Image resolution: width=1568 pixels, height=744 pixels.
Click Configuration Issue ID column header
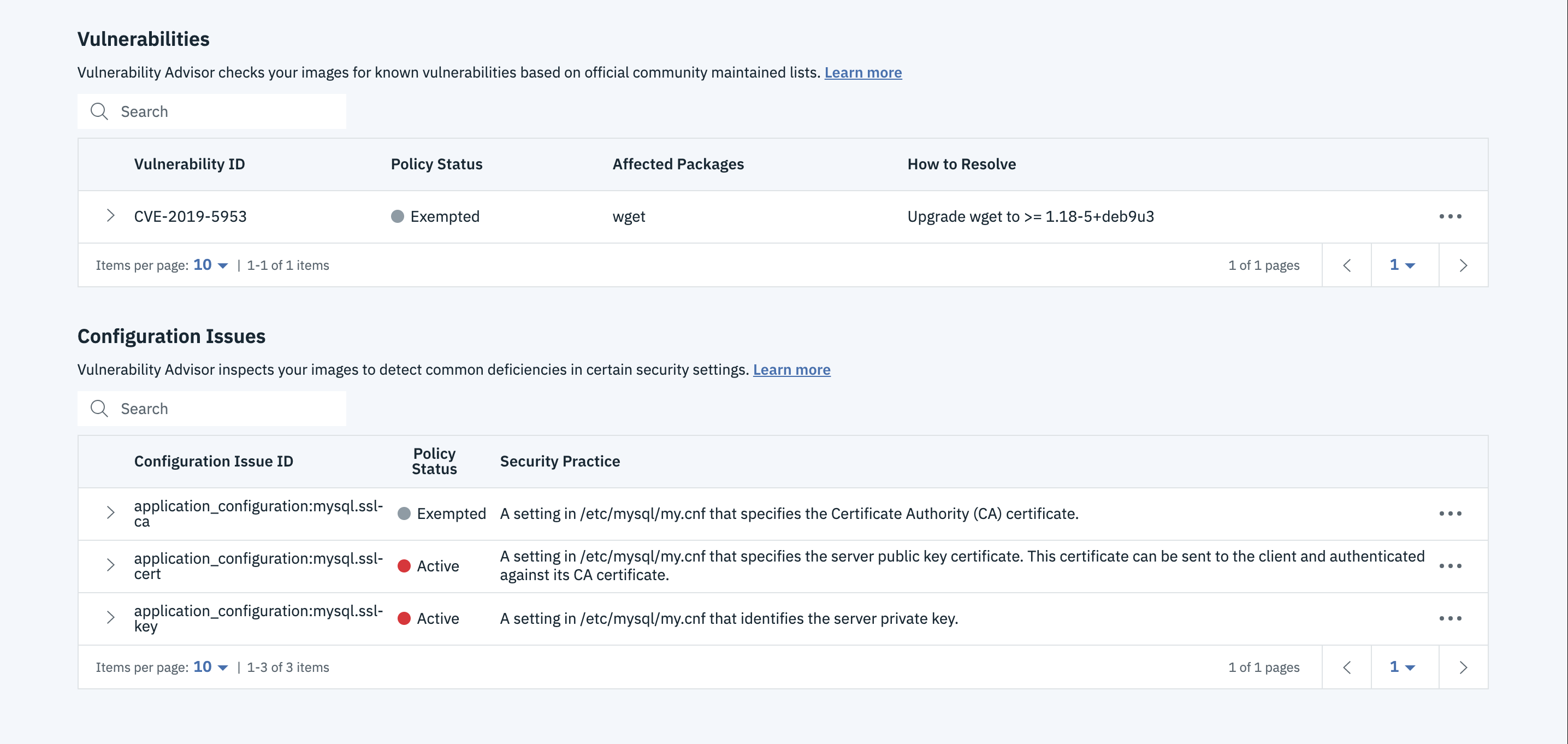214,462
